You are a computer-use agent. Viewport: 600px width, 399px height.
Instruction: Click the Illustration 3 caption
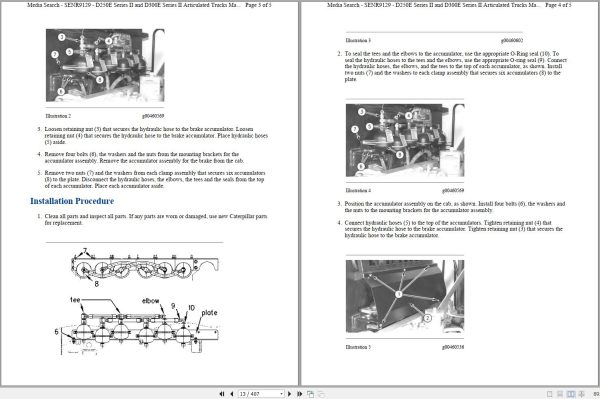pos(358,40)
